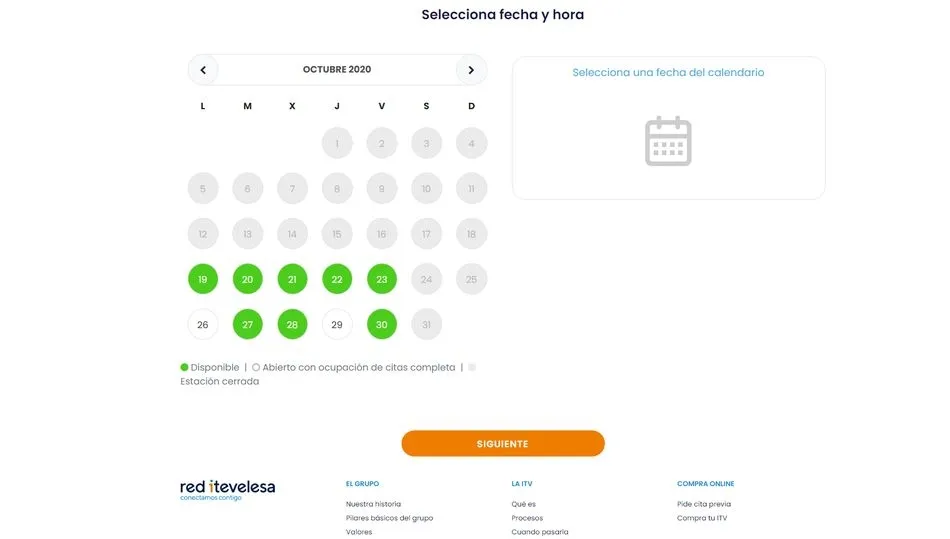Choose date 22 in the calendar

tap(337, 280)
